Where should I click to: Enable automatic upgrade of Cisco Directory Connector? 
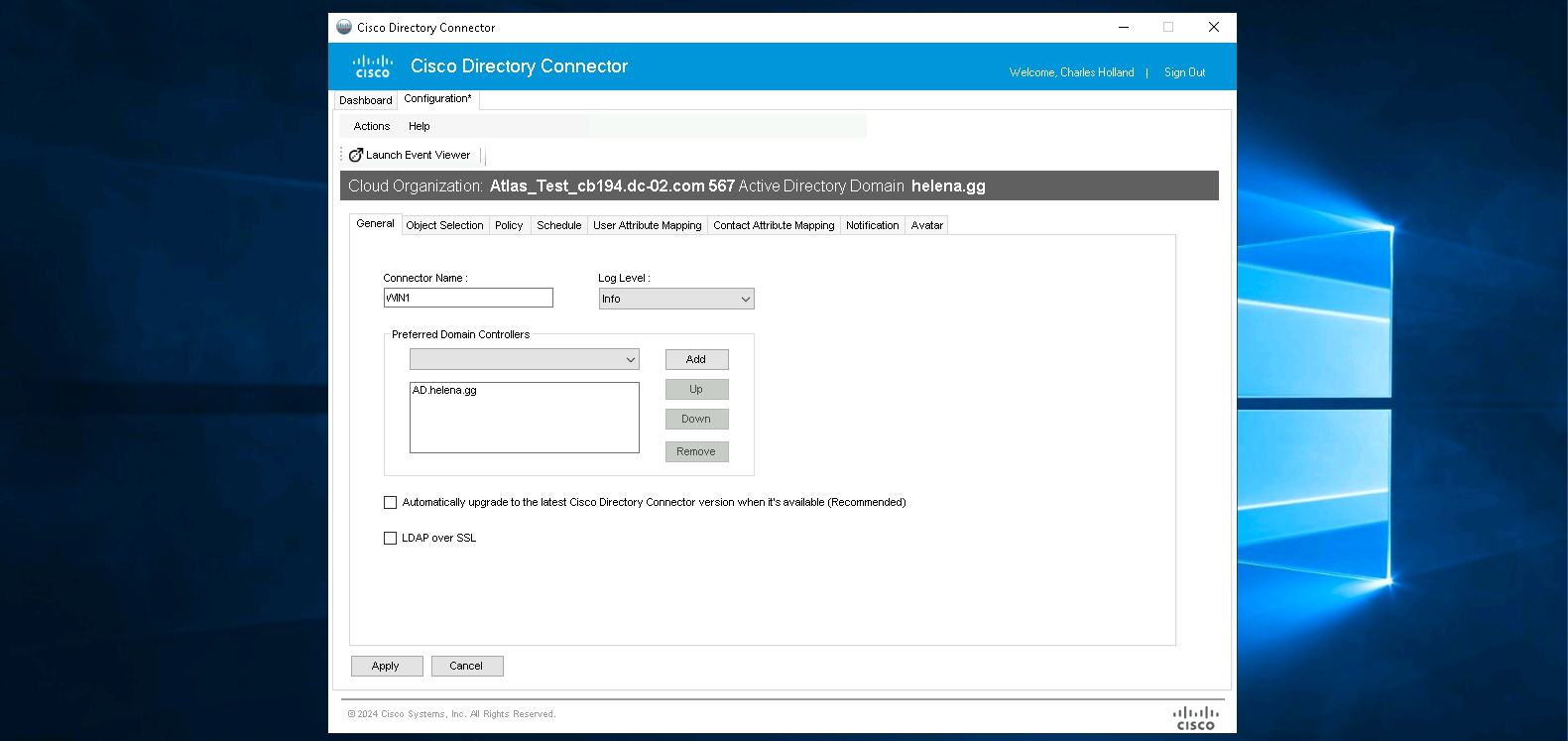tap(391, 503)
